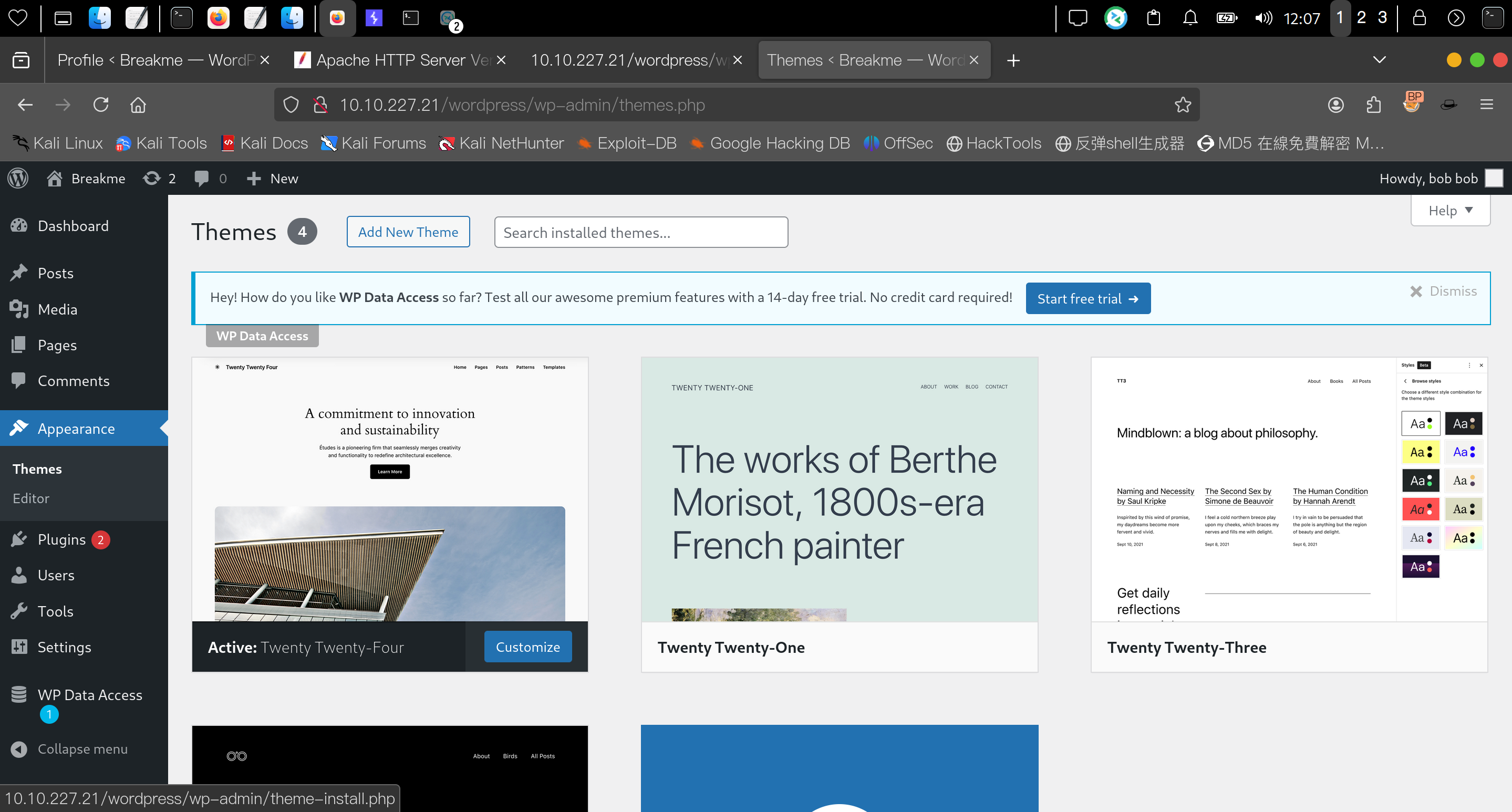Open the extensions puzzle icon
1512x812 pixels.
(x=1373, y=105)
